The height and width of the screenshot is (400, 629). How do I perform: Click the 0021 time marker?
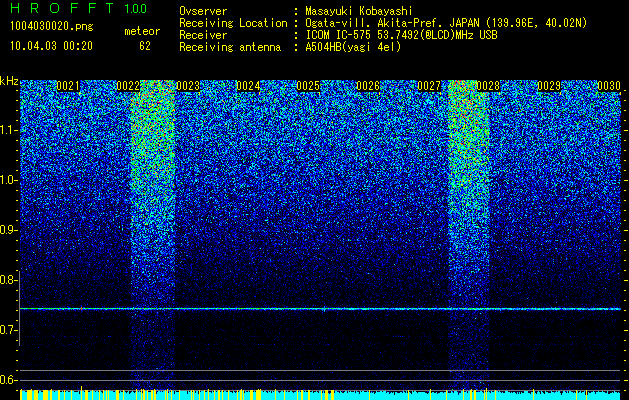(68, 86)
